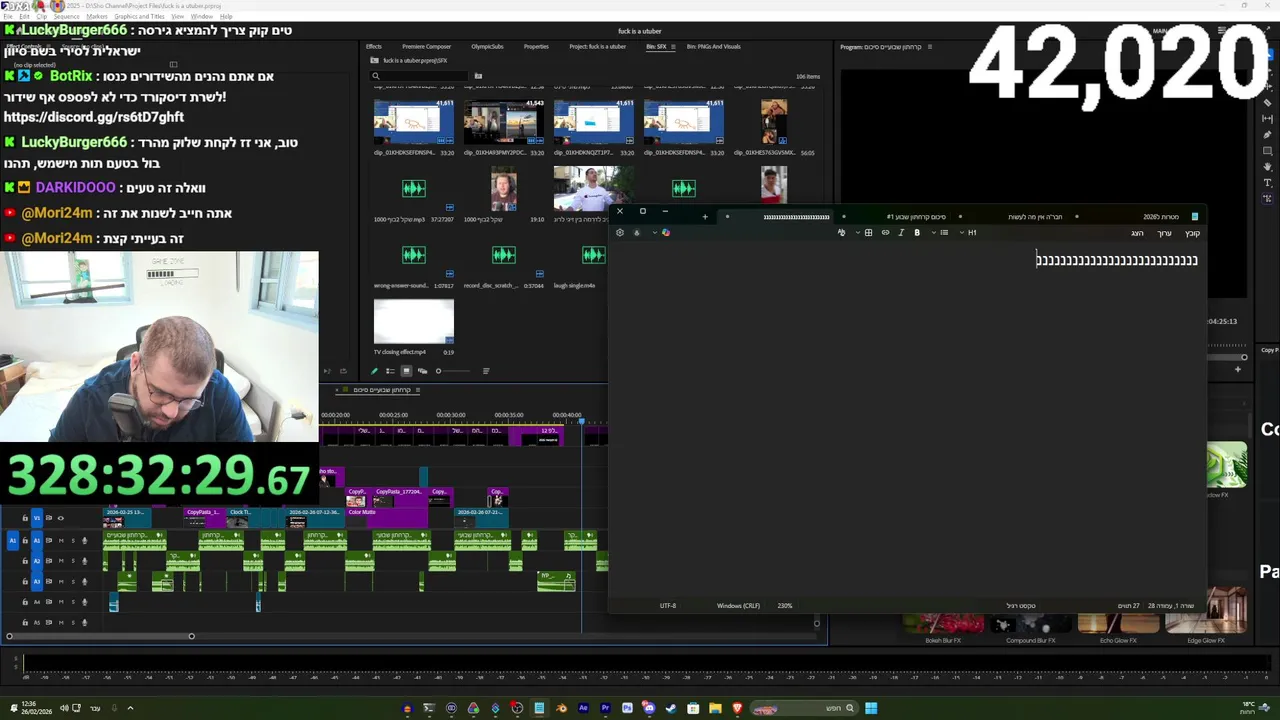Solo audio track A1
1280x720 pixels.
pyautogui.click(x=73, y=541)
